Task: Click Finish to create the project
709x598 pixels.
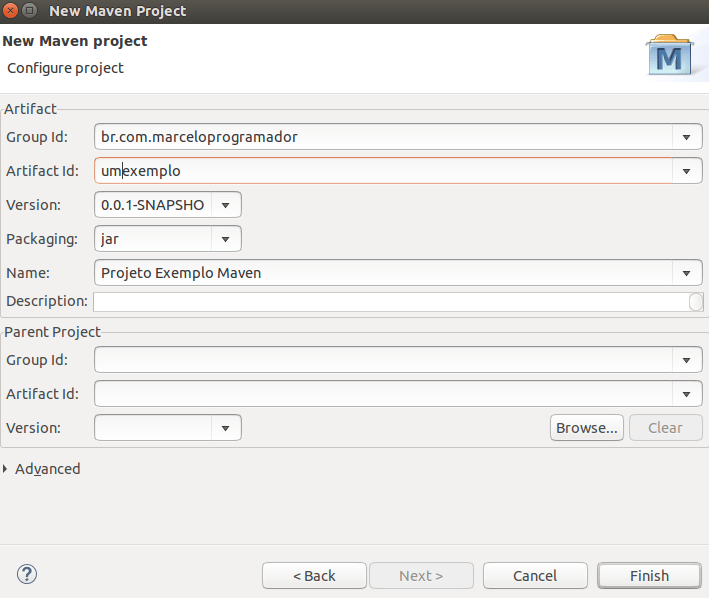Action: 649,576
